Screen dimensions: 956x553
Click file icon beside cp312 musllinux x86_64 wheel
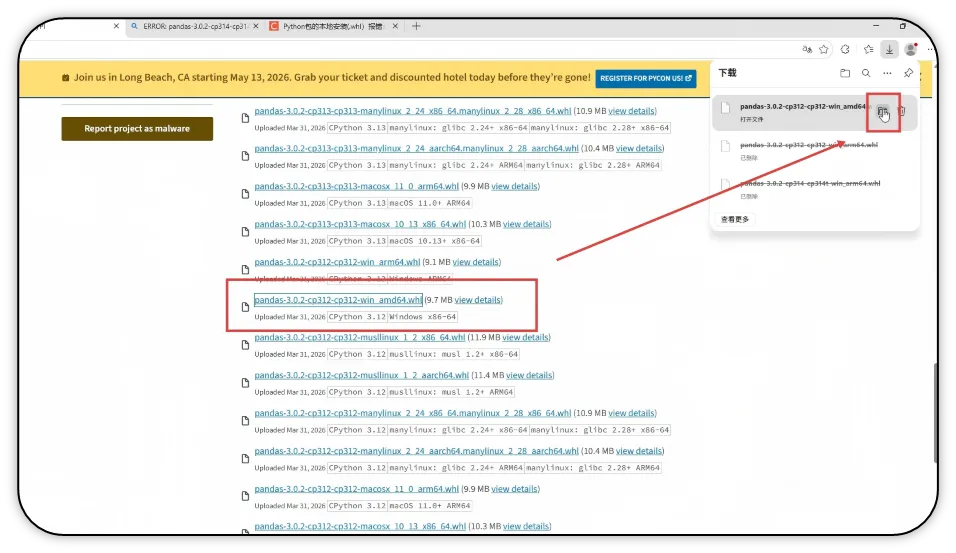245,345
